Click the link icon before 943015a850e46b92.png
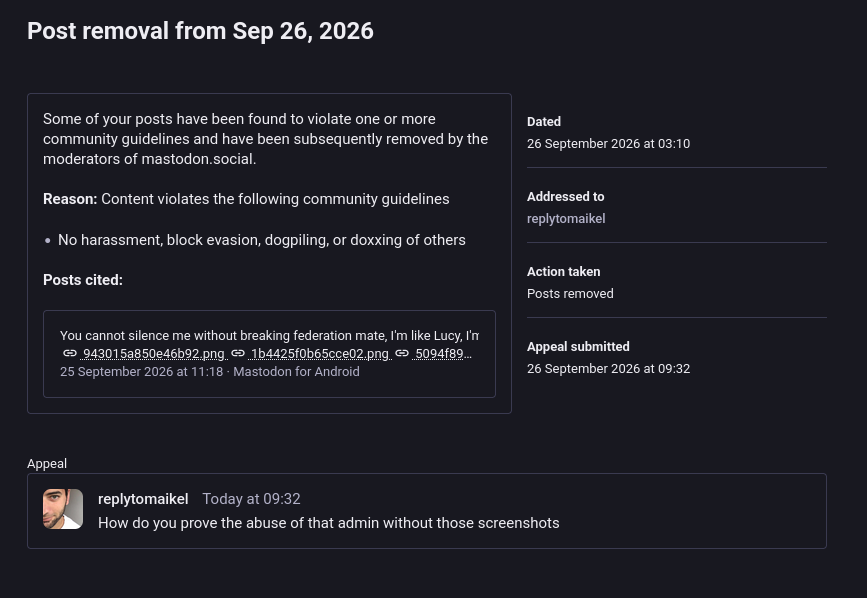Screen dimensions: 867x598 [x=70, y=353]
